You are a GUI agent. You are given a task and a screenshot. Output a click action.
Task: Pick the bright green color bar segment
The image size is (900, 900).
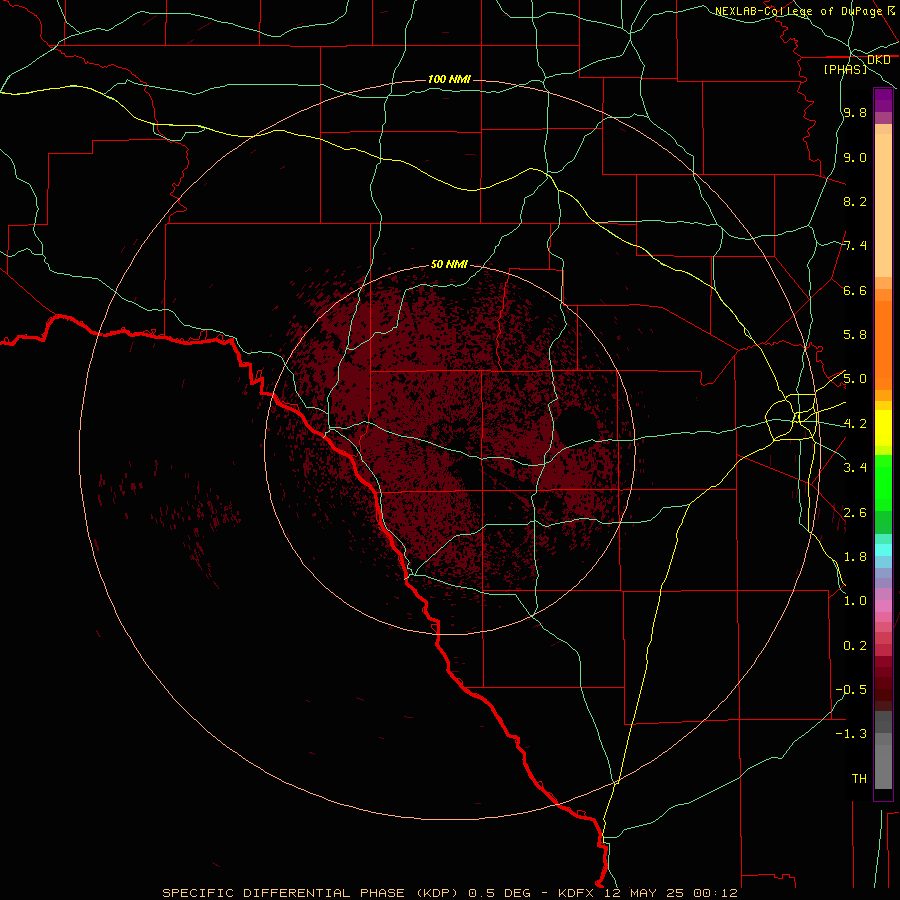883,483
